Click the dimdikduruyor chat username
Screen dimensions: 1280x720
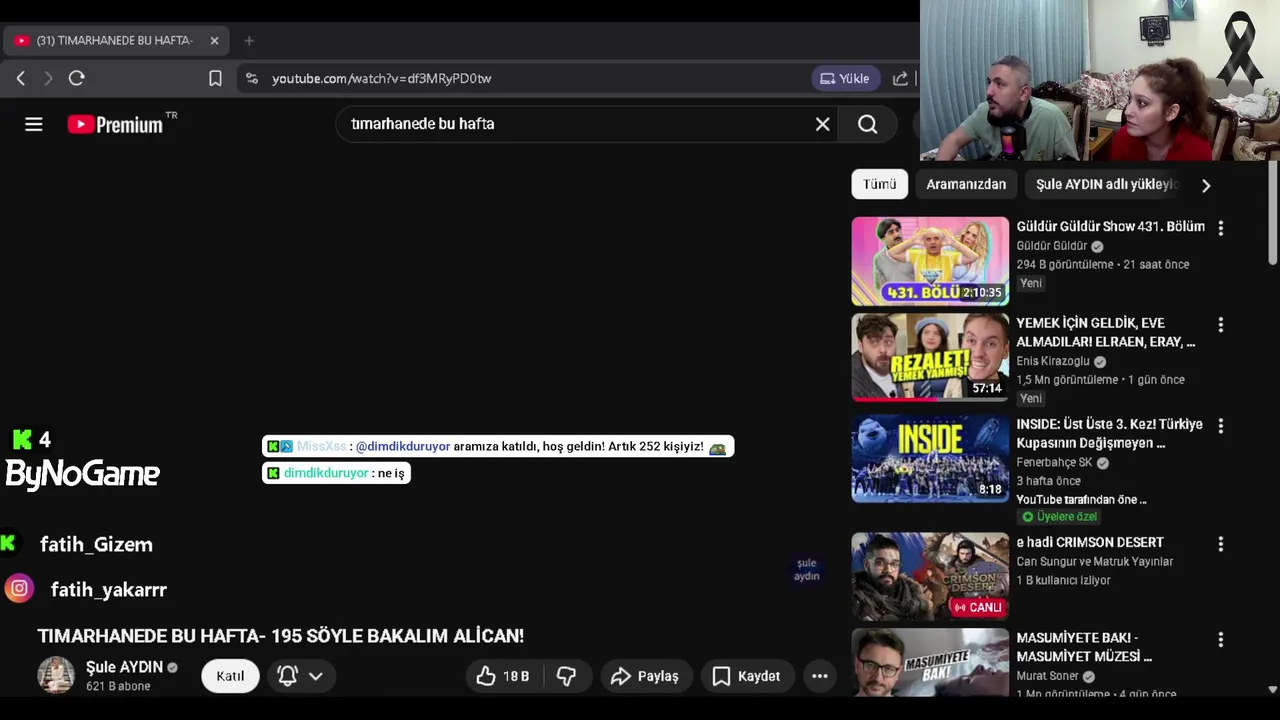click(x=327, y=473)
